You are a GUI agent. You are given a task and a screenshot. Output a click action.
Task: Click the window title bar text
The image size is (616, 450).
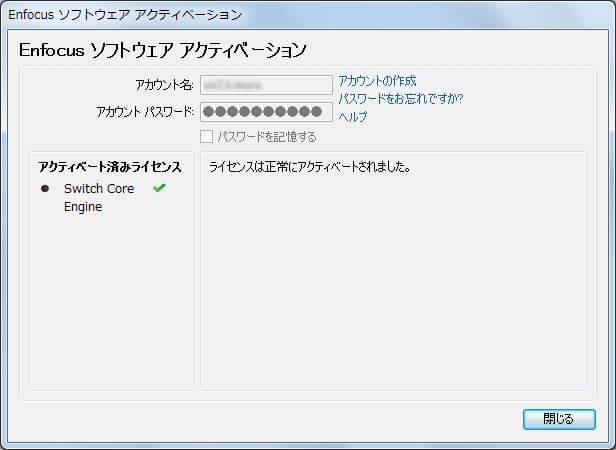(125, 15)
